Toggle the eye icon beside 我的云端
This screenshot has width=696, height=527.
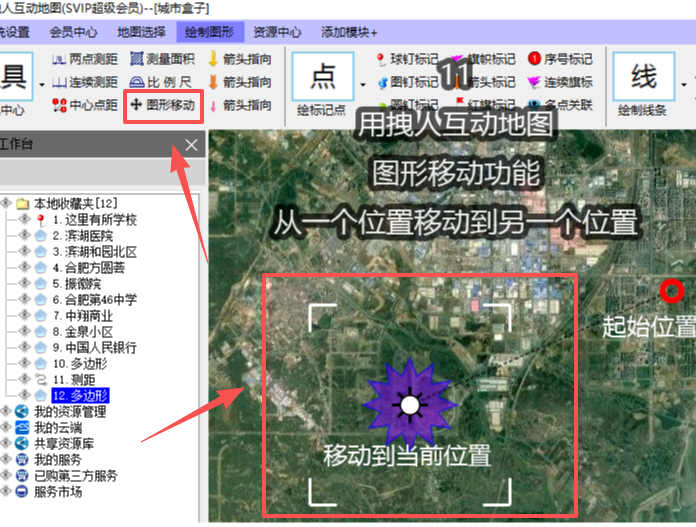pyautogui.click(x=7, y=427)
